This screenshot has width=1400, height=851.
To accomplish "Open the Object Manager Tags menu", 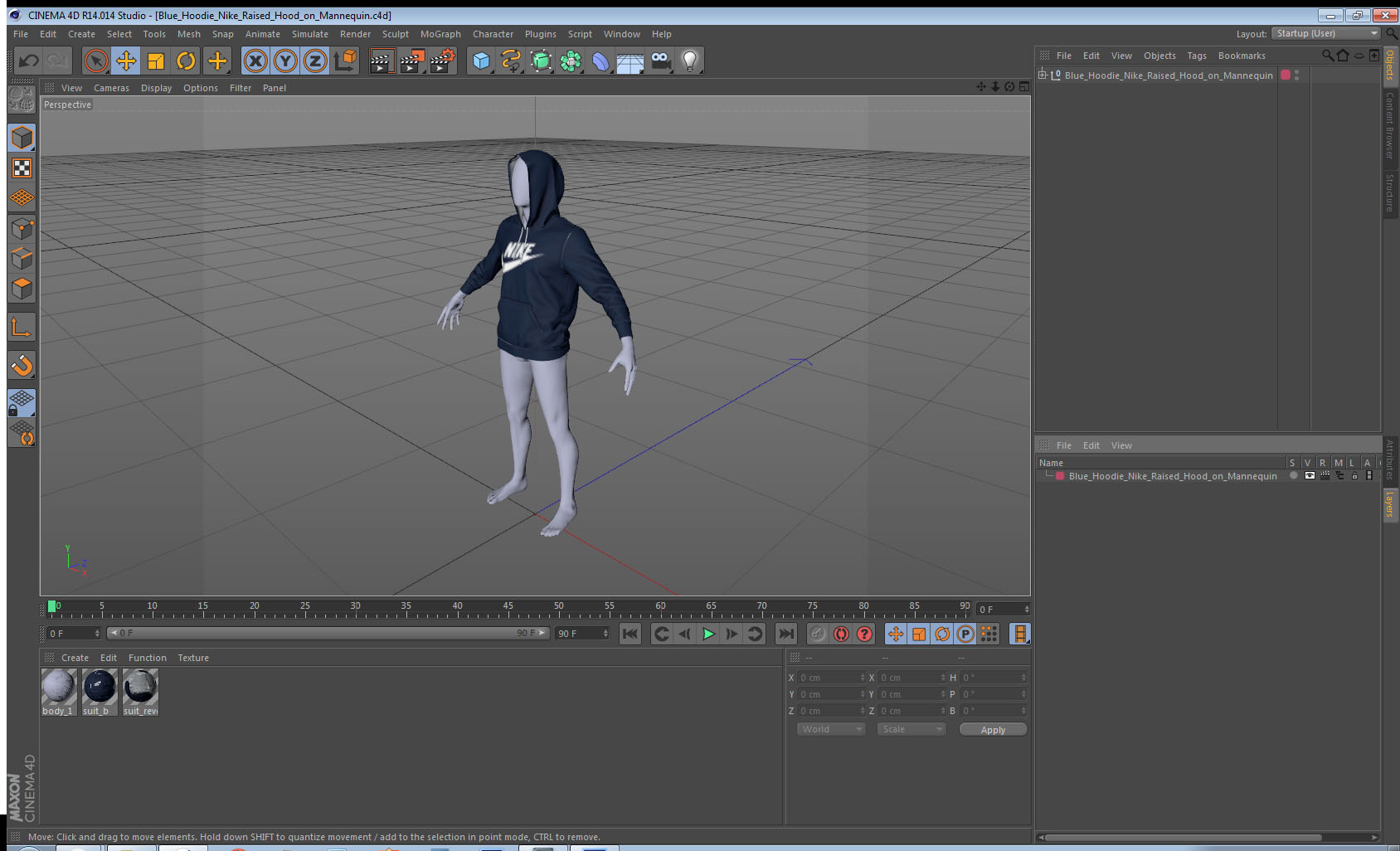I will (1196, 56).
